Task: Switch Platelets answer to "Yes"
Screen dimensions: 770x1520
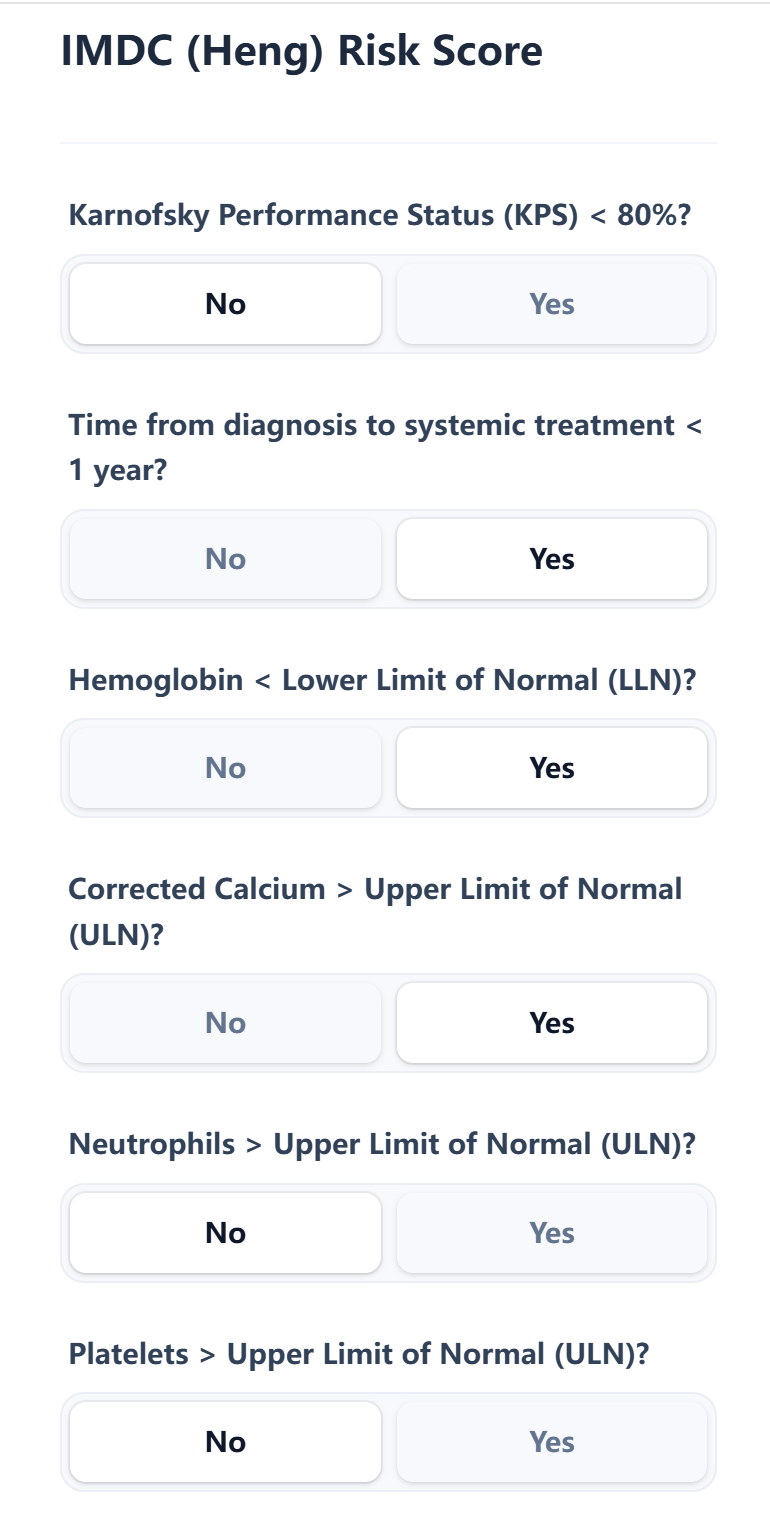Action: (x=553, y=1441)
